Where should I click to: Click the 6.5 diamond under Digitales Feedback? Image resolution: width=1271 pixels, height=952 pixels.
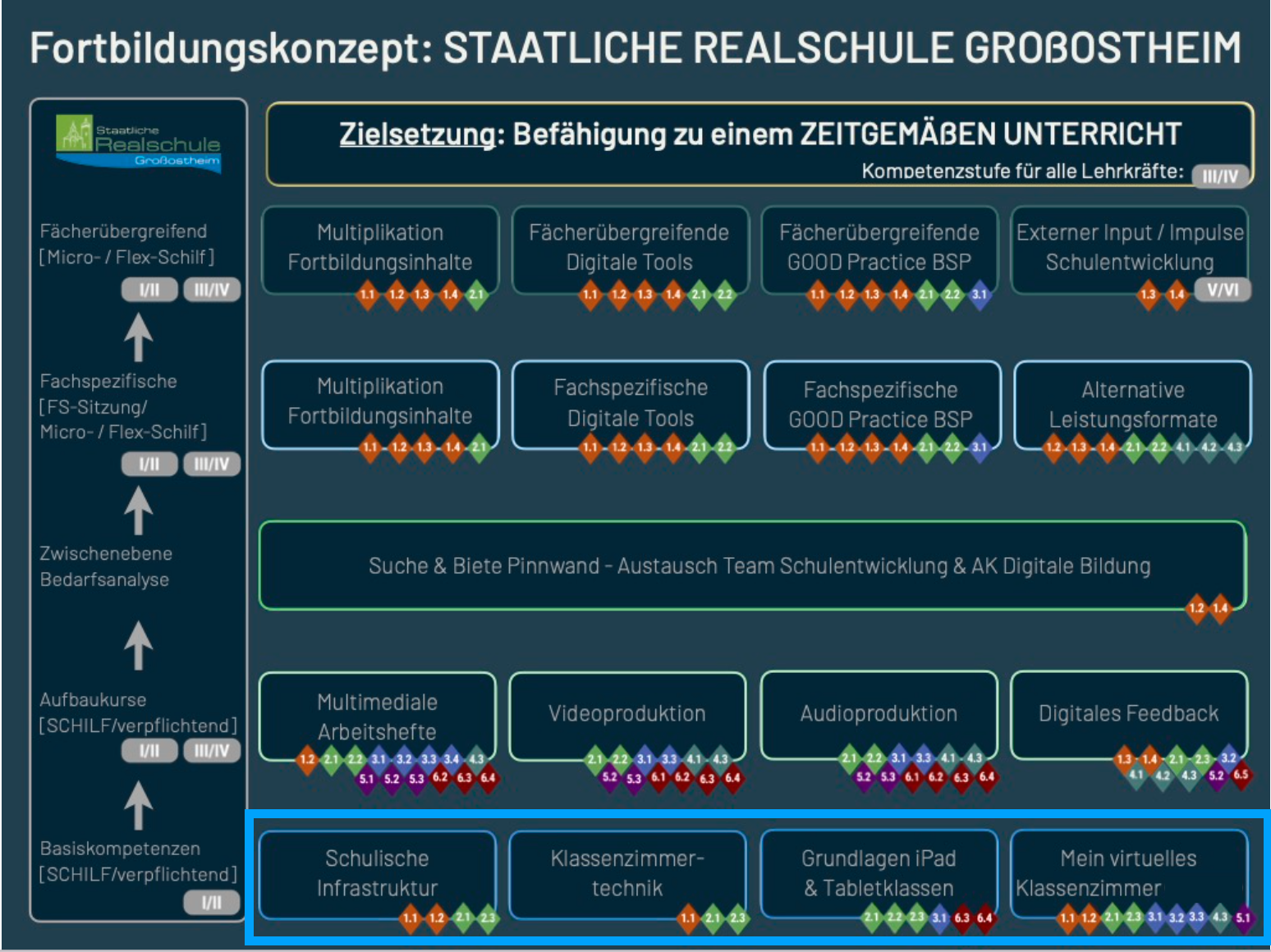tap(1241, 774)
